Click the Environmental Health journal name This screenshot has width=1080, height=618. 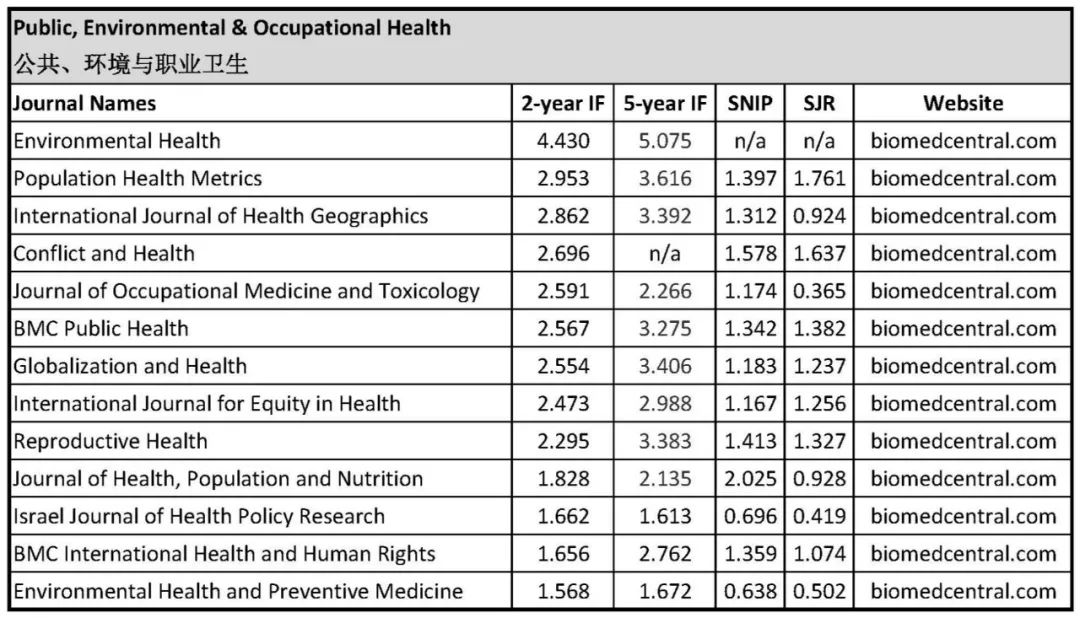(117, 141)
